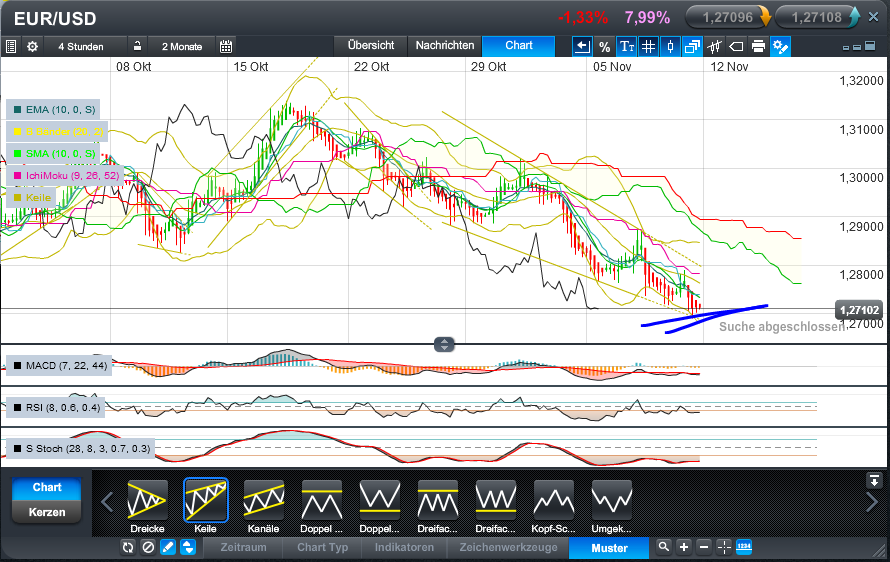The image size is (890, 562).
Task: Toggle the 1234 price values icon
Action: click(x=744, y=547)
